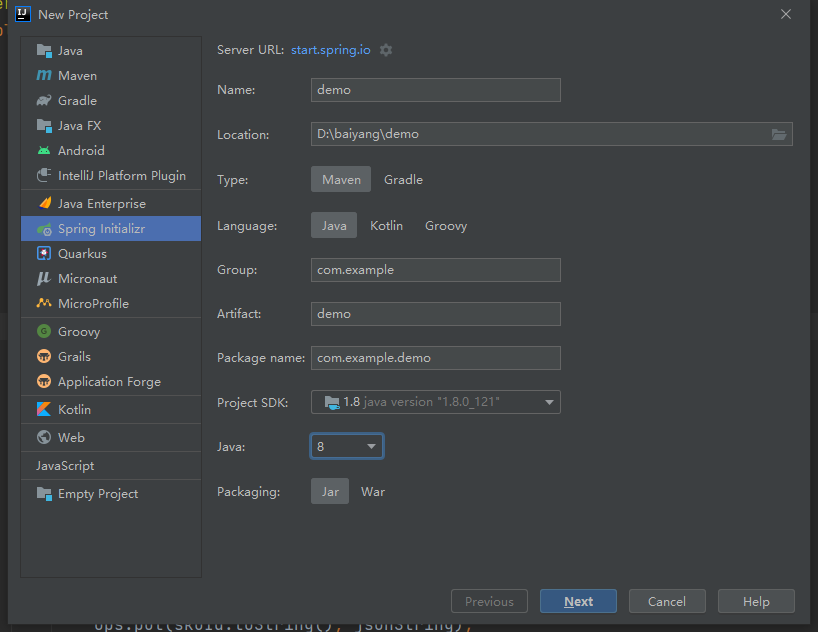Select Gradle in project list
The width and height of the screenshot is (818, 632).
111,101
